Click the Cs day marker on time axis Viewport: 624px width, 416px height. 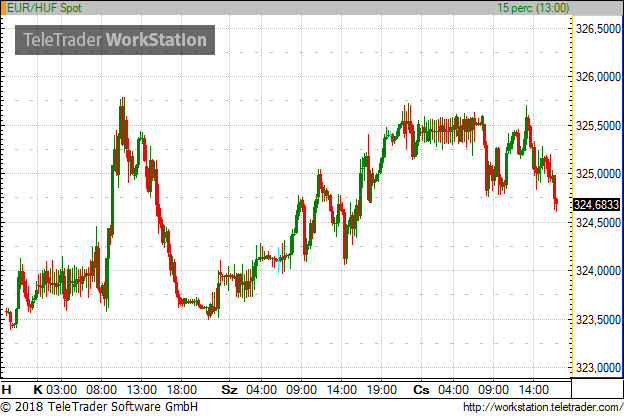[x=421, y=389]
